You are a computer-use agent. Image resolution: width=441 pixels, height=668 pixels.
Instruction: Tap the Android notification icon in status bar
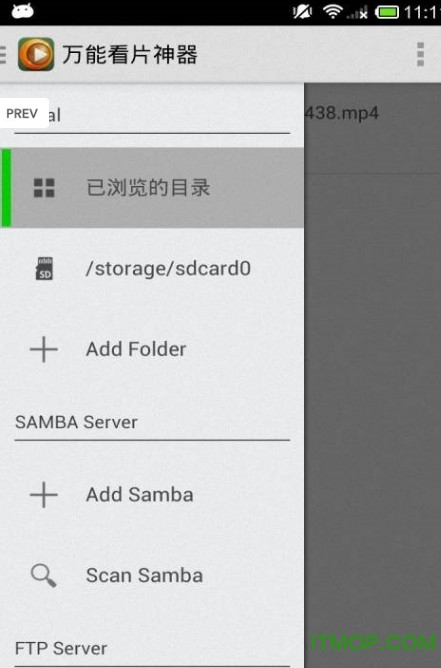coord(23,11)
